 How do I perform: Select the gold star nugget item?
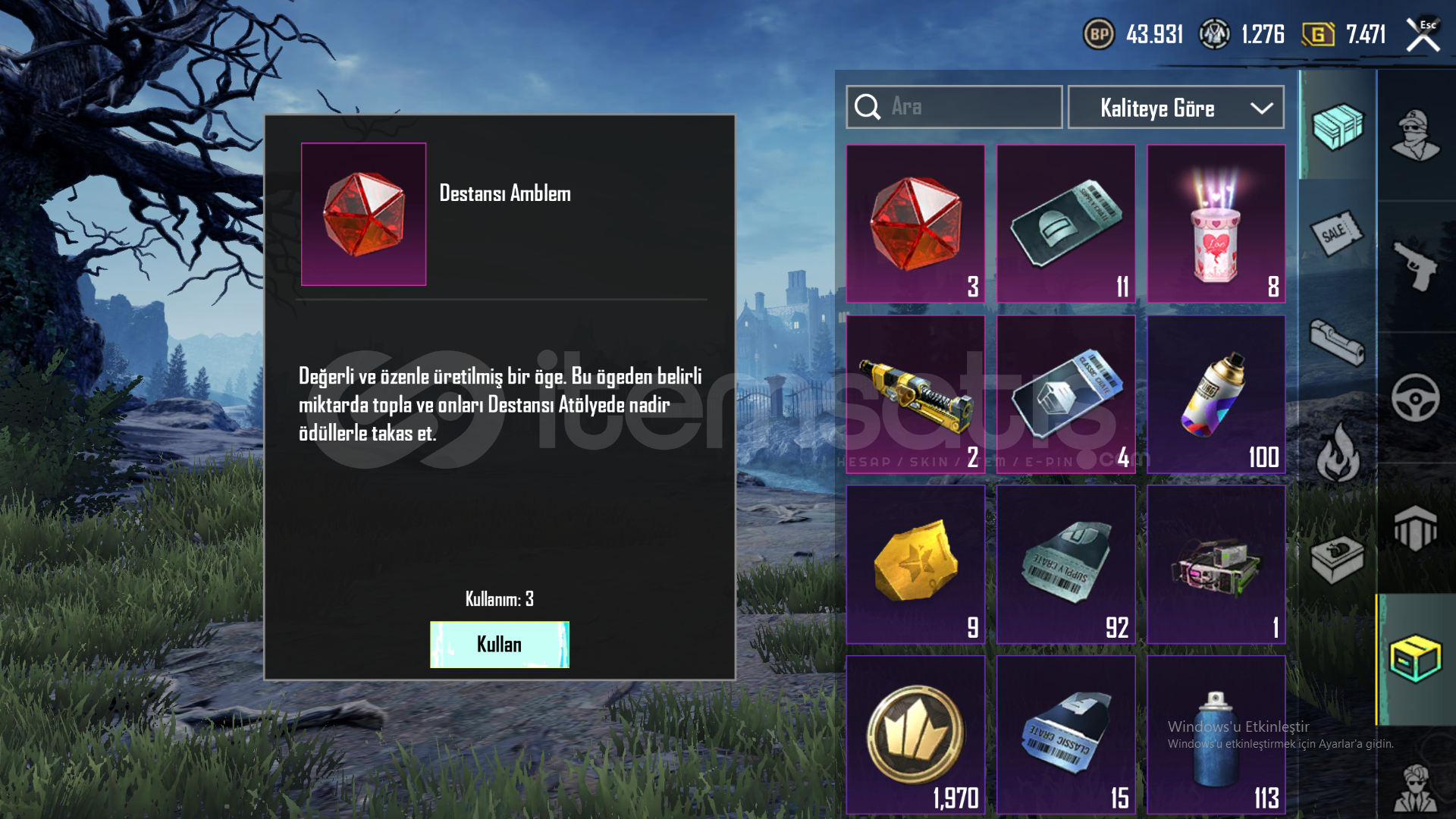[915, 565]
